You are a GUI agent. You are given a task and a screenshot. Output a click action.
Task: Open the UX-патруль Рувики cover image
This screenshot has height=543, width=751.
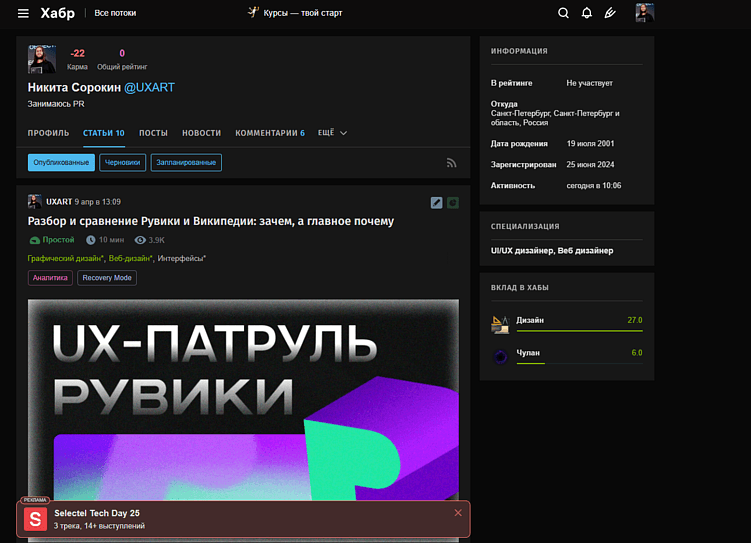[x=243, y=400]
